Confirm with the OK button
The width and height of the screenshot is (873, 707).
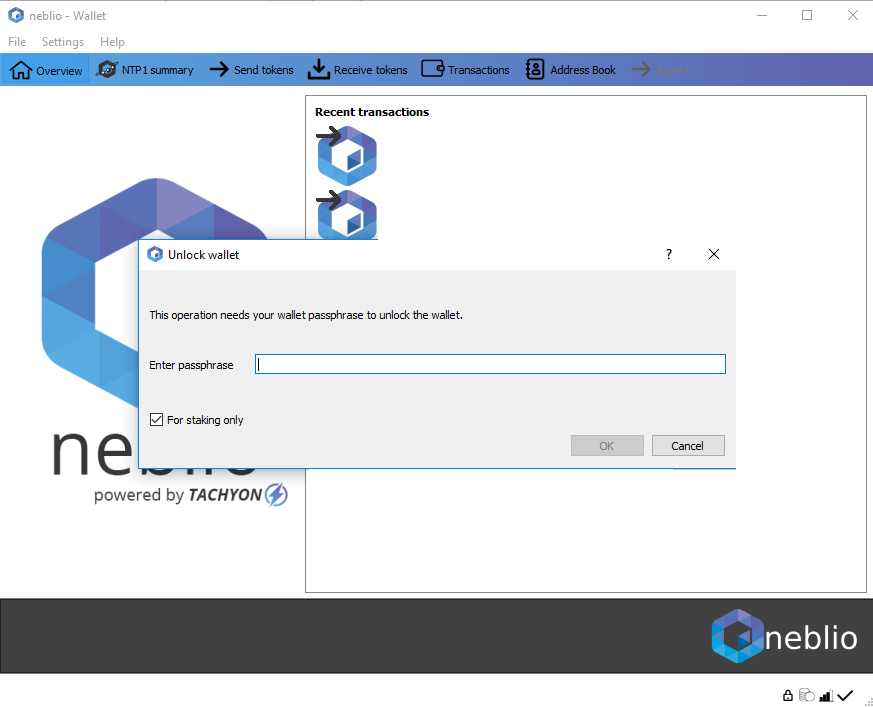[x=607, y=445]
